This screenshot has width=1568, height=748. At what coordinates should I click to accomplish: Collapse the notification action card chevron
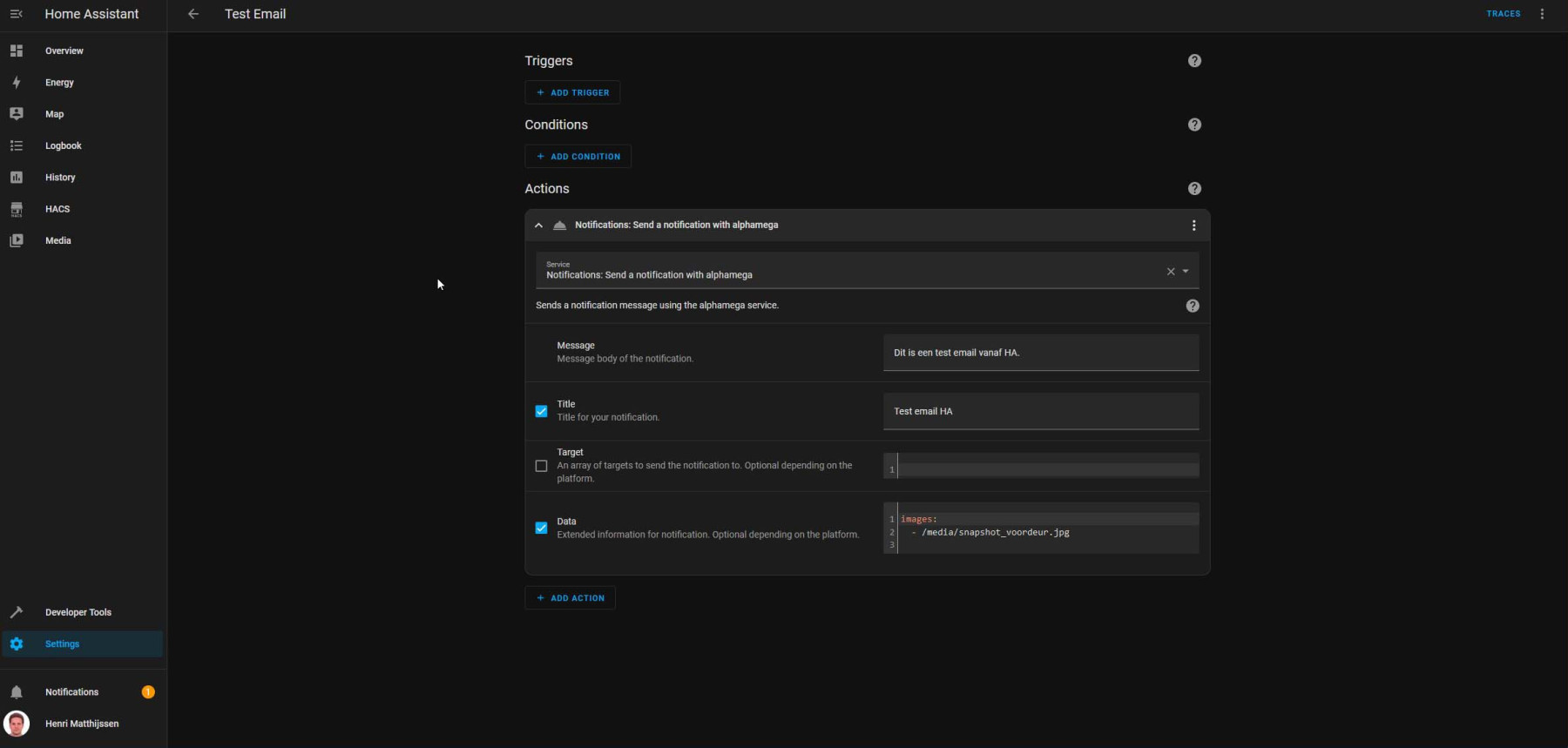click(x=538, y=226)
